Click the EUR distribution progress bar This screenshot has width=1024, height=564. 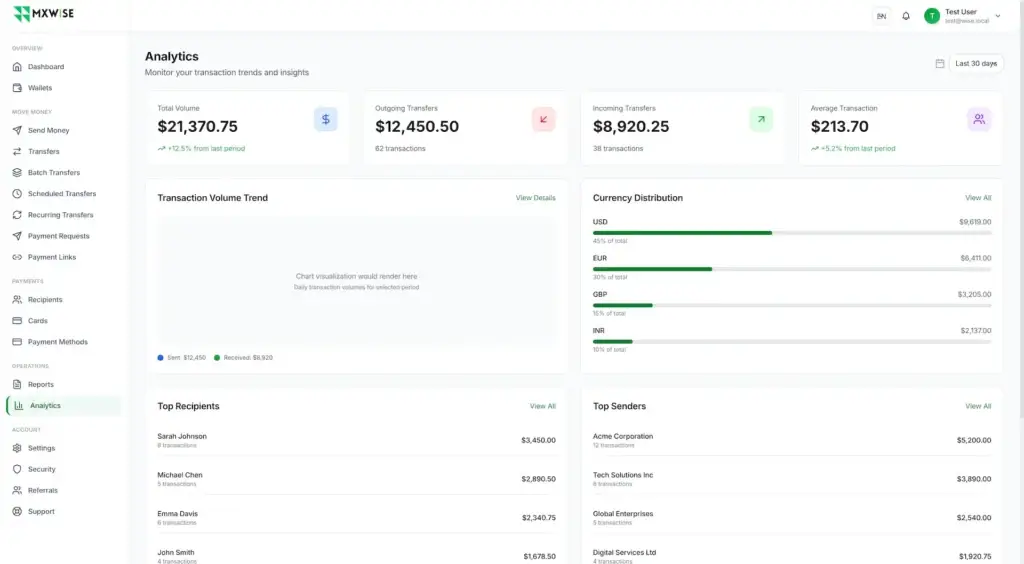click(x=792, y=269)
